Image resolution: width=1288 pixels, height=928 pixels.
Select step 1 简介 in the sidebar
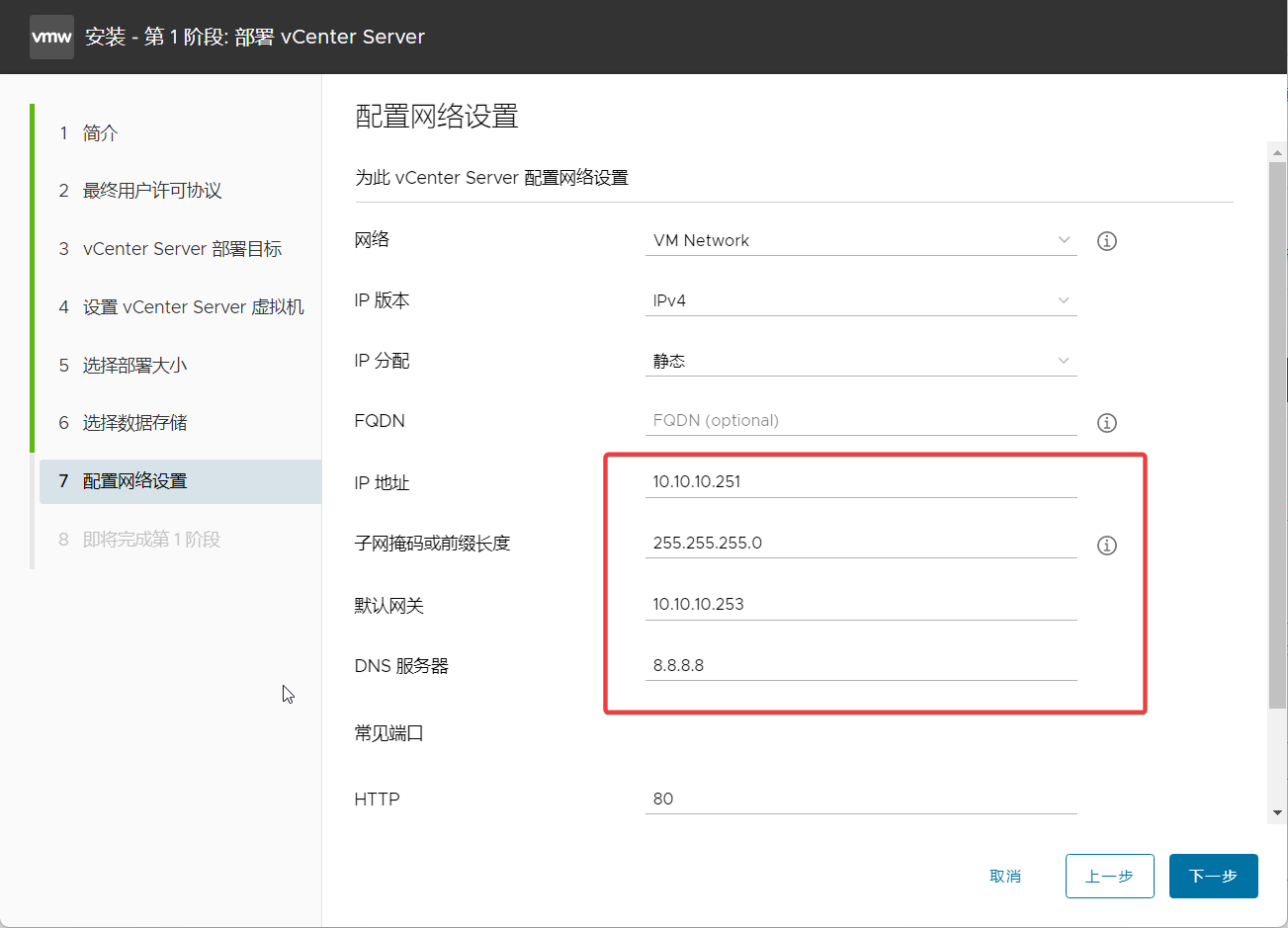point(97,132)
